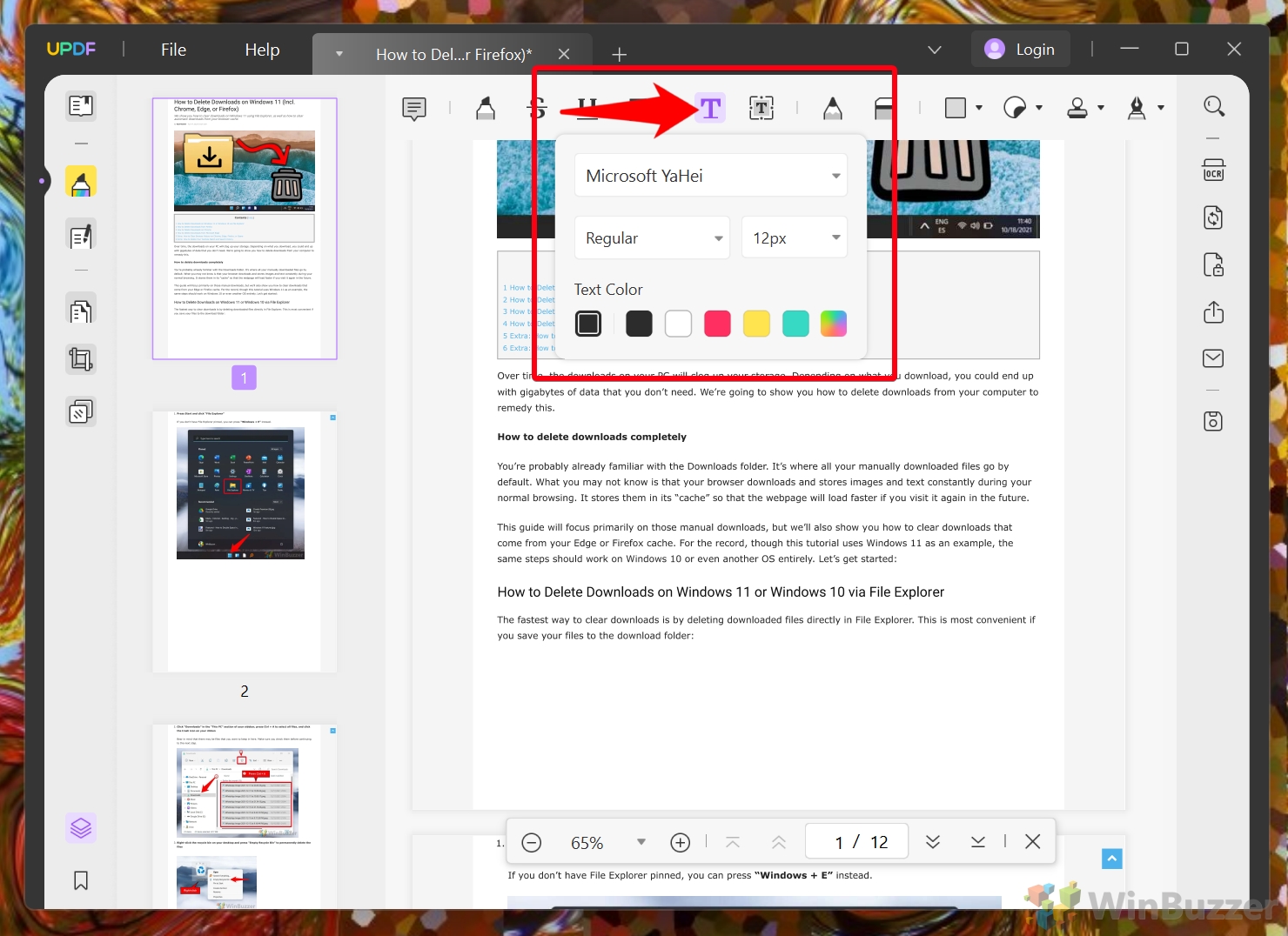Run OCR text recognition
Viewport: 1288px width, 936px height.
pyautogui.click(x=1213, y=170)
